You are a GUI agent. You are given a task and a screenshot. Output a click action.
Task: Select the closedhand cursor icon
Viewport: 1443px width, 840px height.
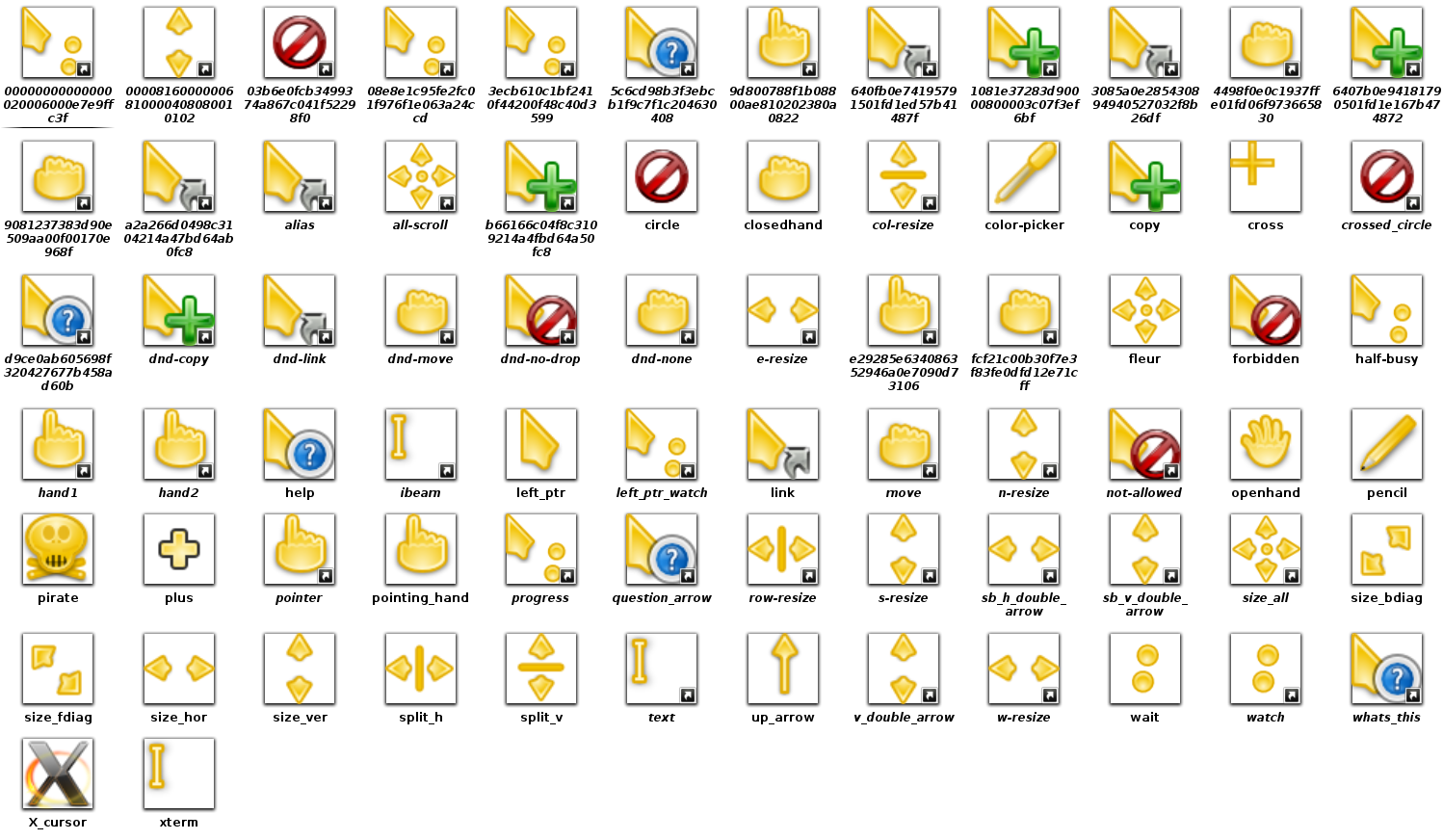pos(783,176)
